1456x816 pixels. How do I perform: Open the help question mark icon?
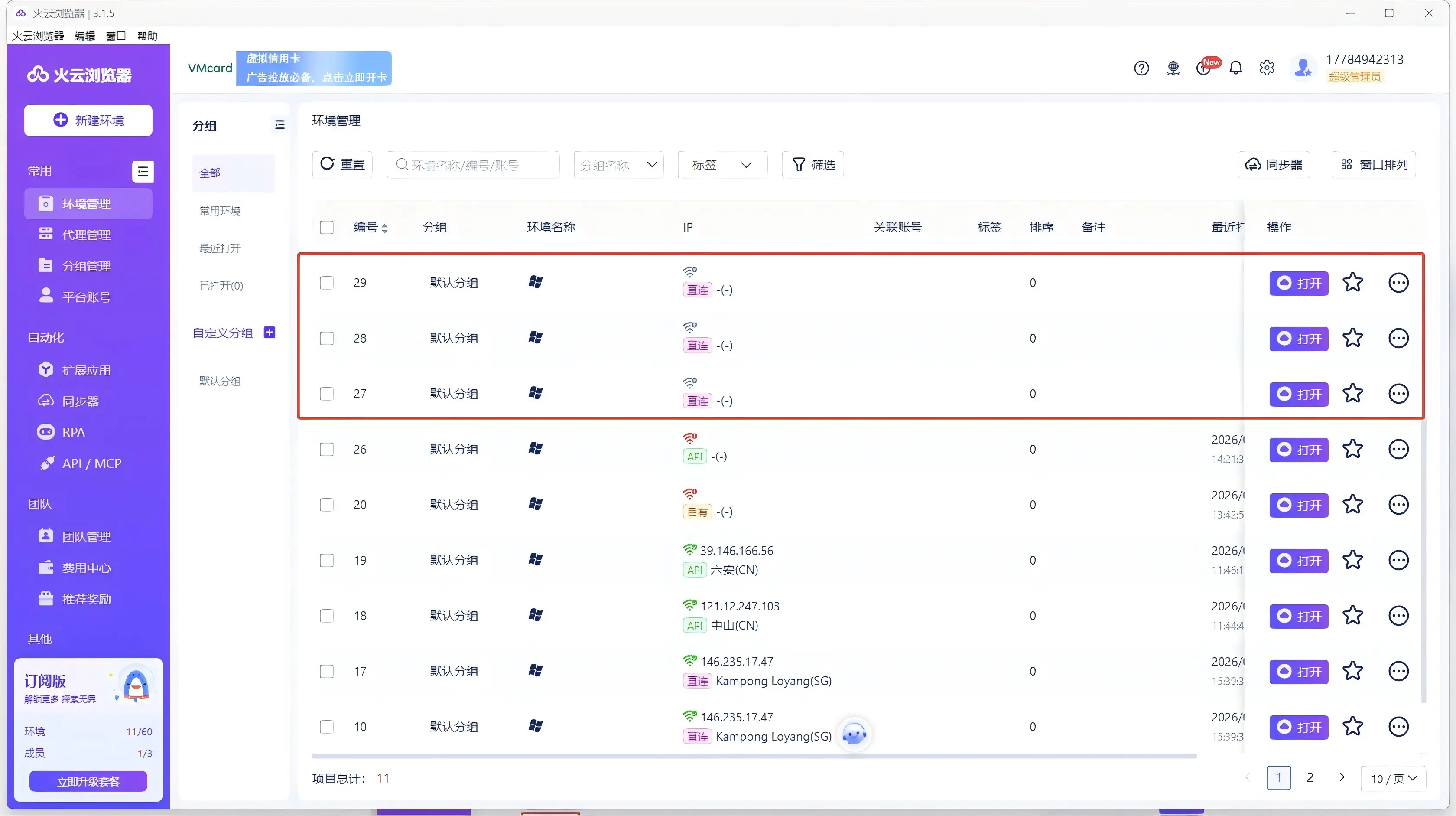coord(1141,68)
